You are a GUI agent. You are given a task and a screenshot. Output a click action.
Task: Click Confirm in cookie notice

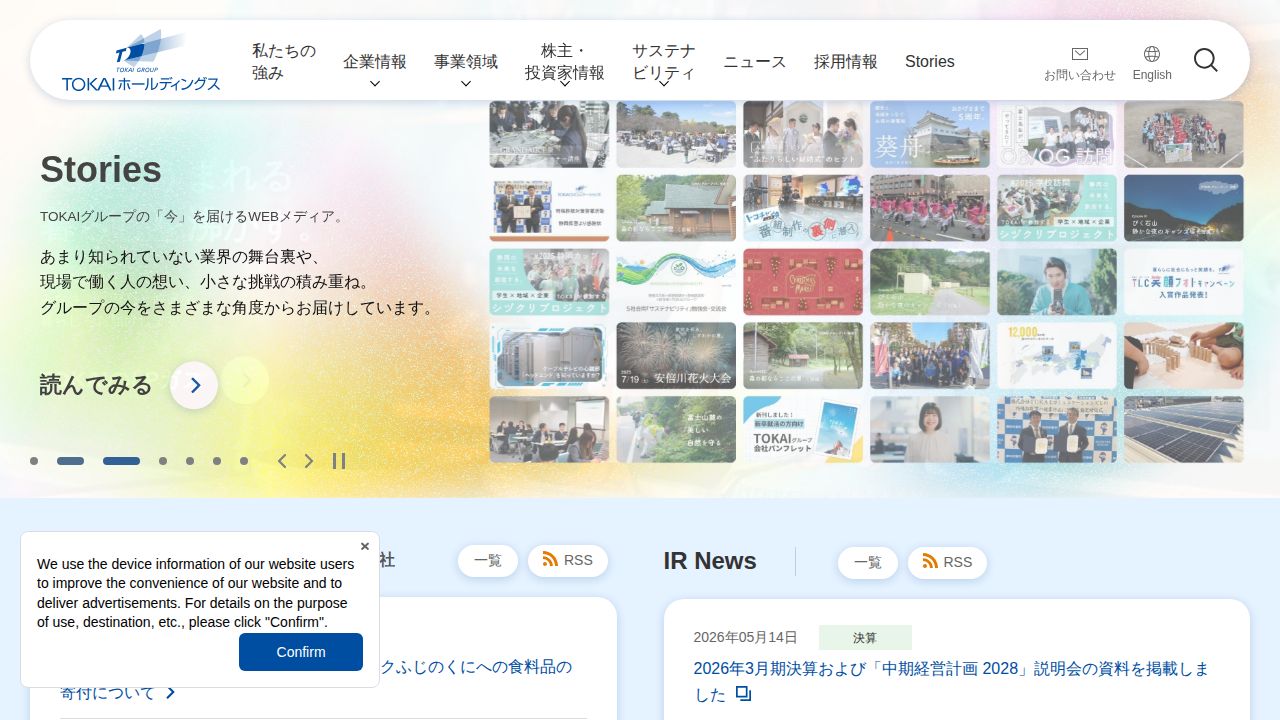click(301, 652)
